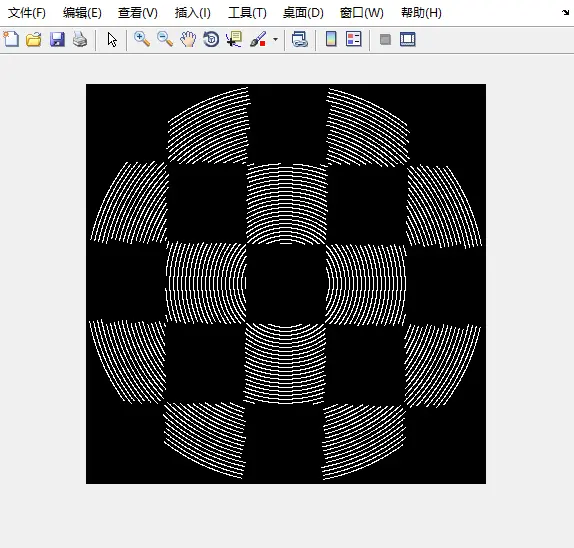The height and width of the screenshot is (548, 574).
Task: Expand the Brush color dropdown arrow
Action: [x=275, y=39]
